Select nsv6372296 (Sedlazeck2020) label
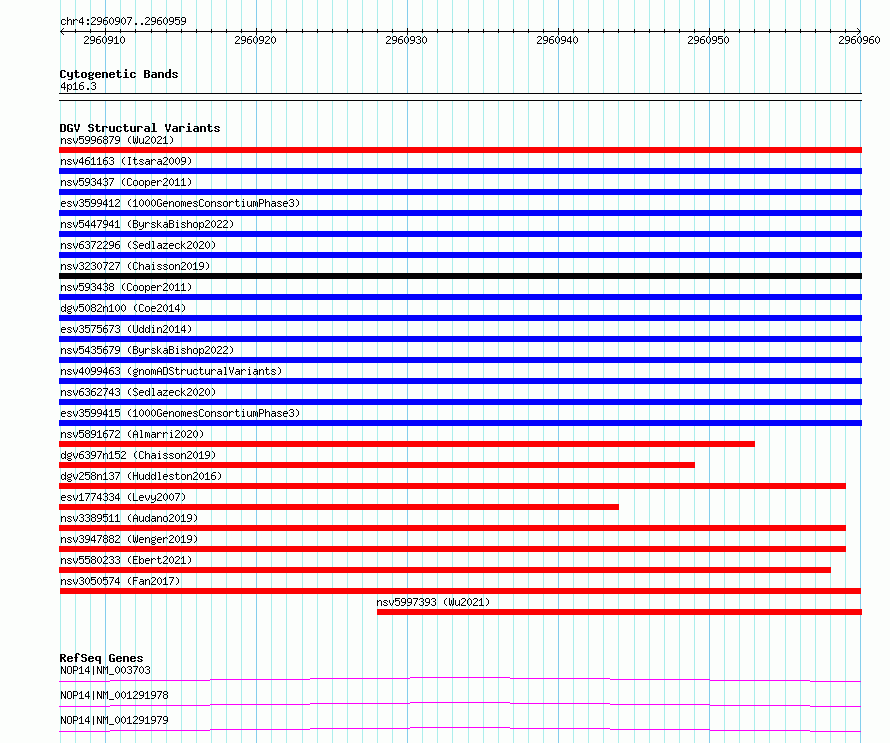890x743 pixels. pos(138,245)
